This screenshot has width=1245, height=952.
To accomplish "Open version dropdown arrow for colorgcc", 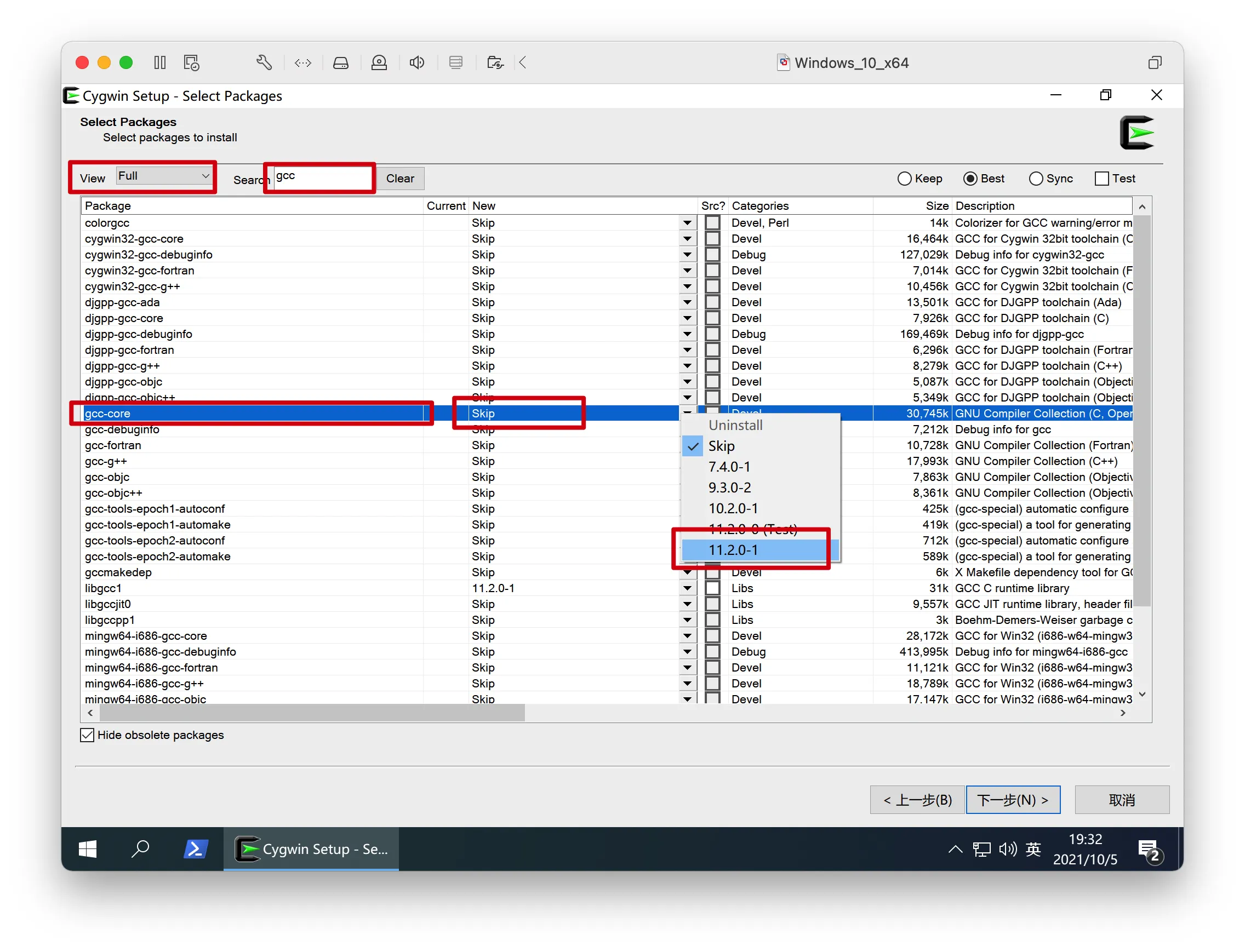I will tap(687, 223).
